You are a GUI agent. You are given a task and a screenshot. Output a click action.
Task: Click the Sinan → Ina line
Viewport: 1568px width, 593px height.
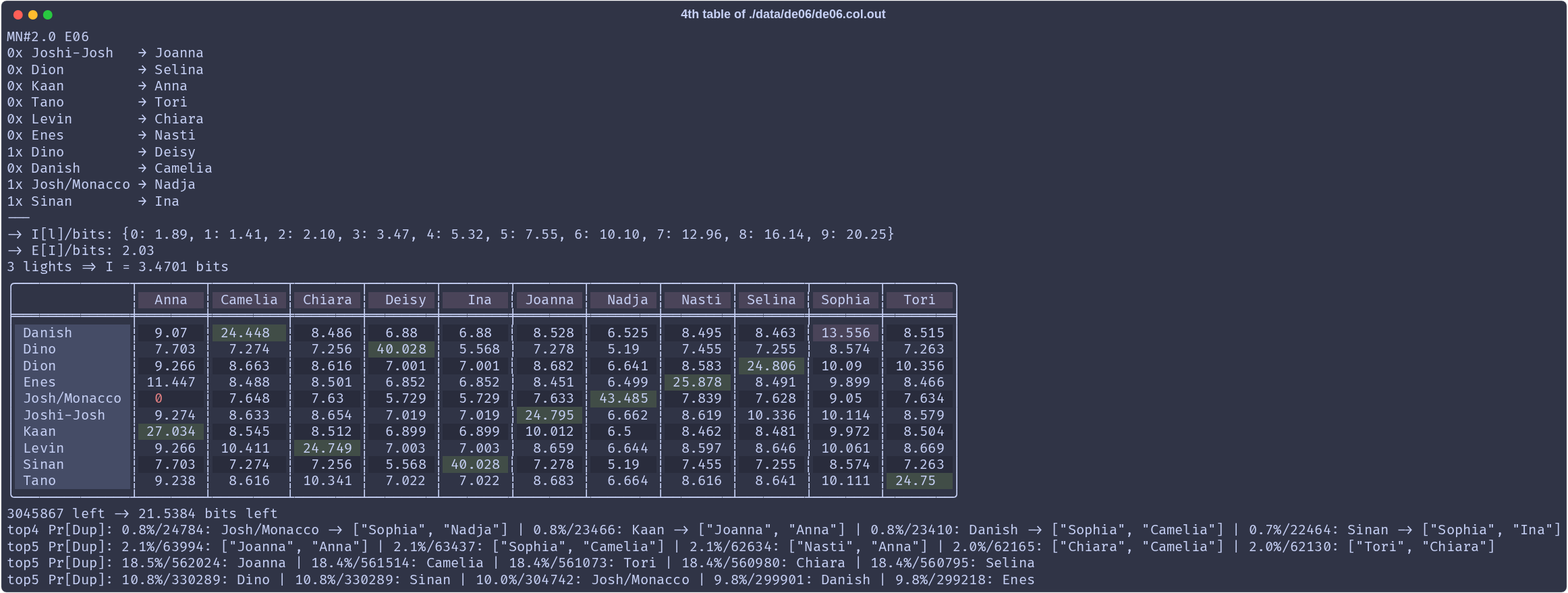tap(93, 201)
